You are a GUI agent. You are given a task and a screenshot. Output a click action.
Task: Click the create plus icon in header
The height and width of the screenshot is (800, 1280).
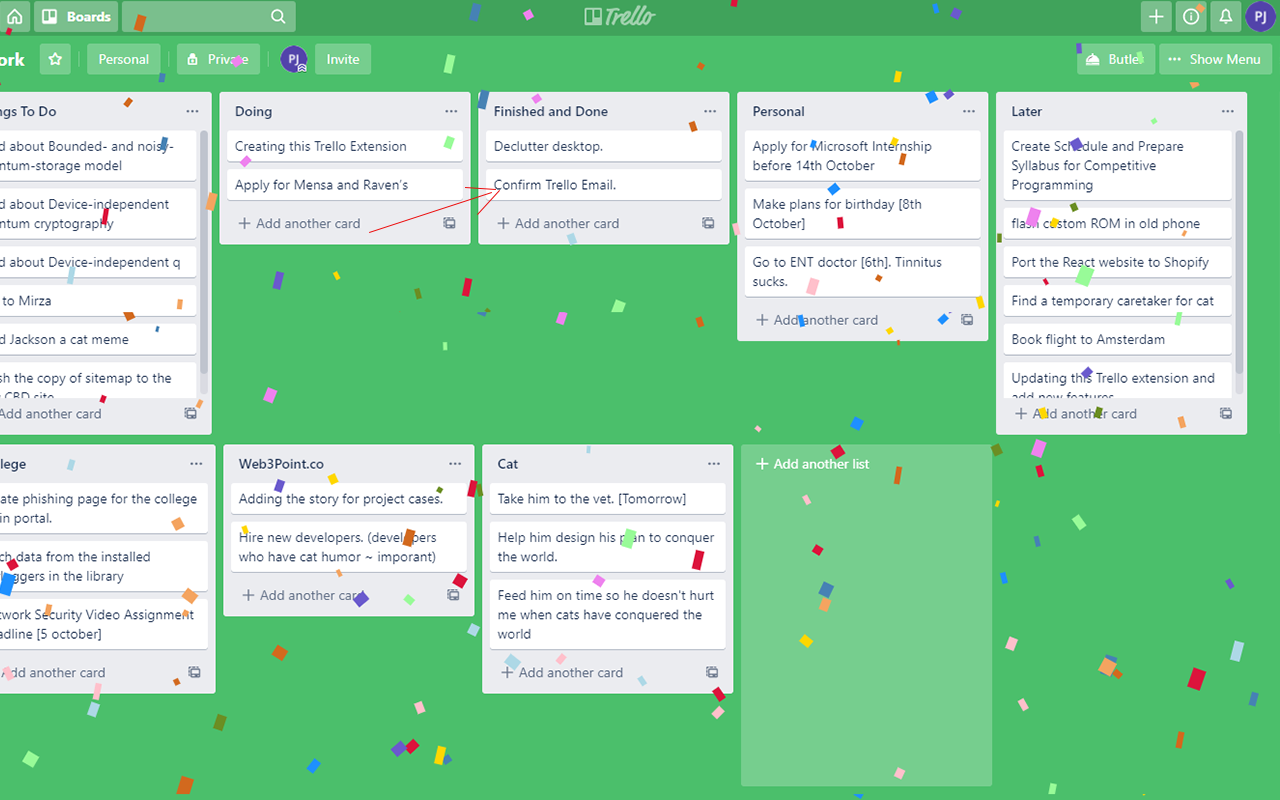pos(1156,16)
